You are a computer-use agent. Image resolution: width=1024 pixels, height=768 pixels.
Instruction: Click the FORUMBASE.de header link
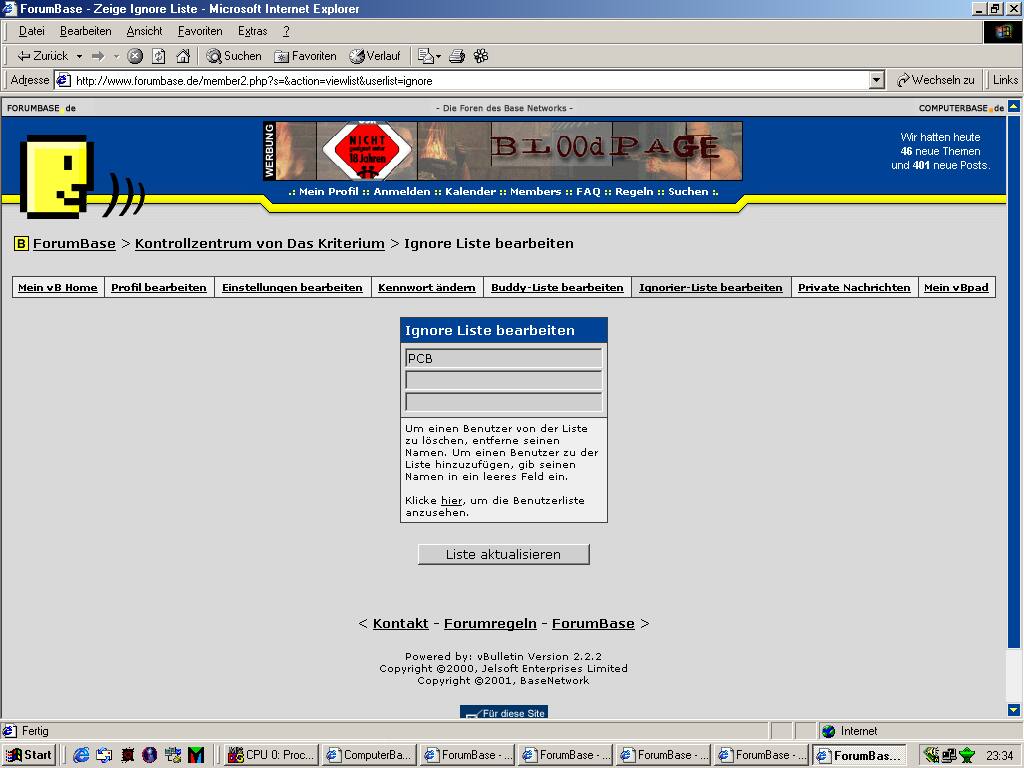41,108
